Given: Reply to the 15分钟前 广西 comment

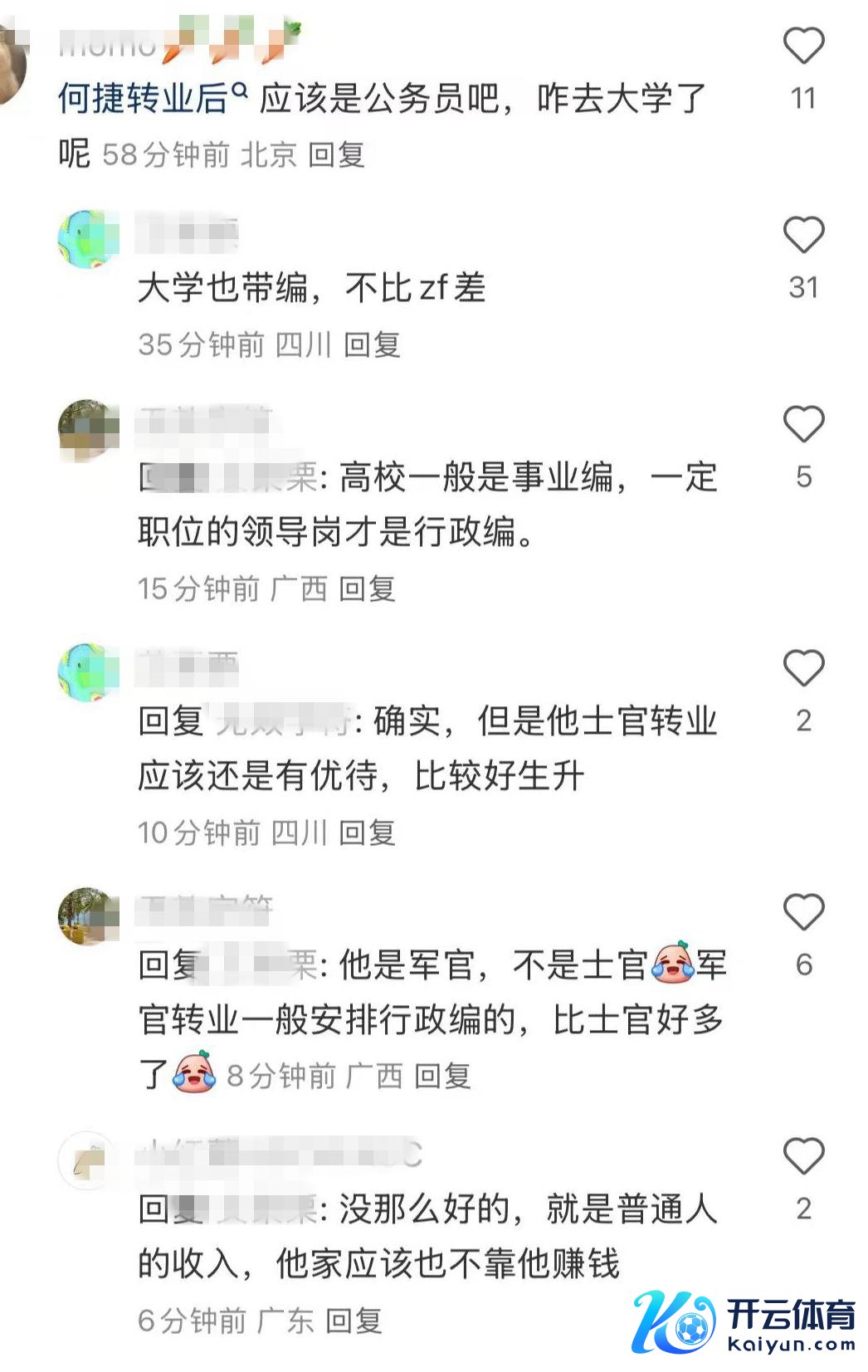Looking at the screenshot, I should tap(367, 588).
